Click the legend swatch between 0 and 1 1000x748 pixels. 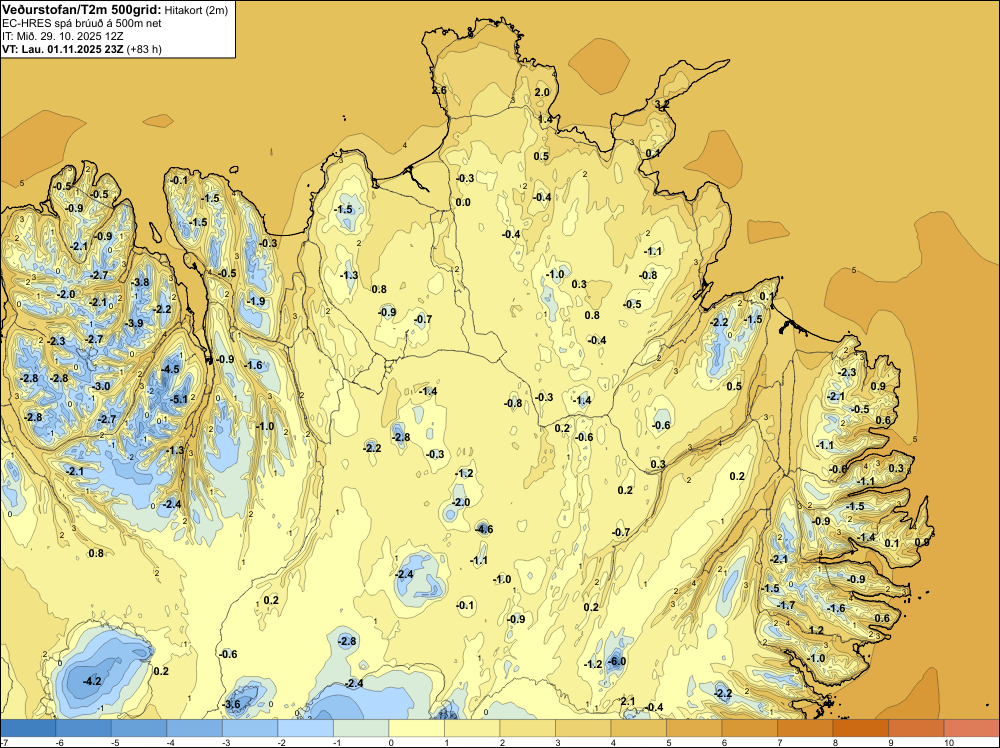(x=416, y=728)
